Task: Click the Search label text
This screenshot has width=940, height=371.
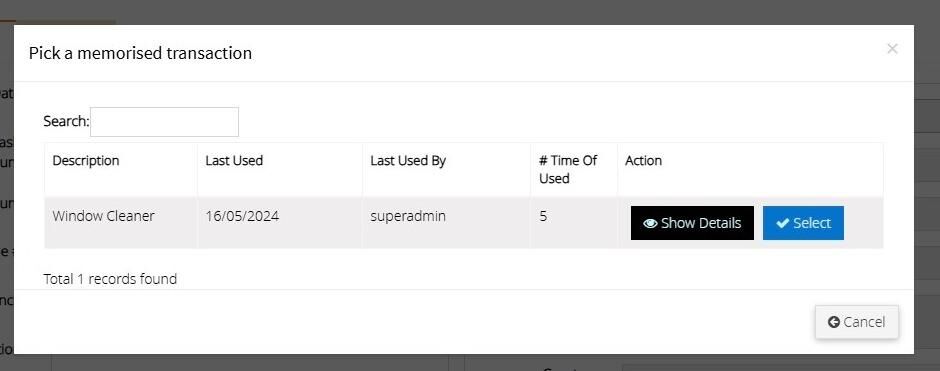Action: coord(66,122)
